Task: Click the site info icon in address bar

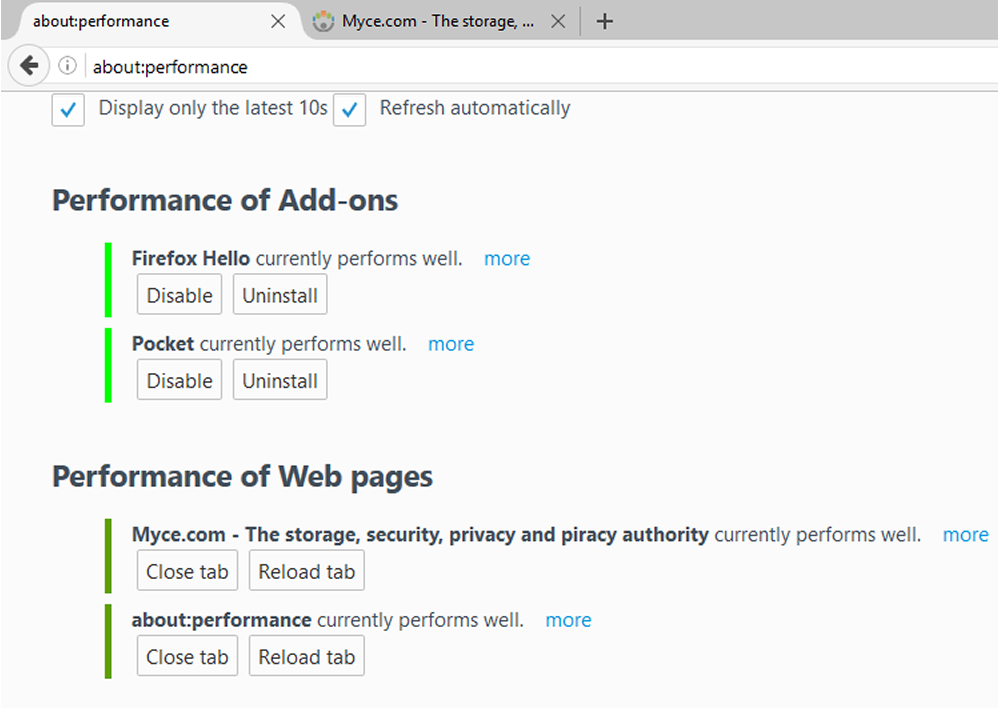Action: coord(67,66)
